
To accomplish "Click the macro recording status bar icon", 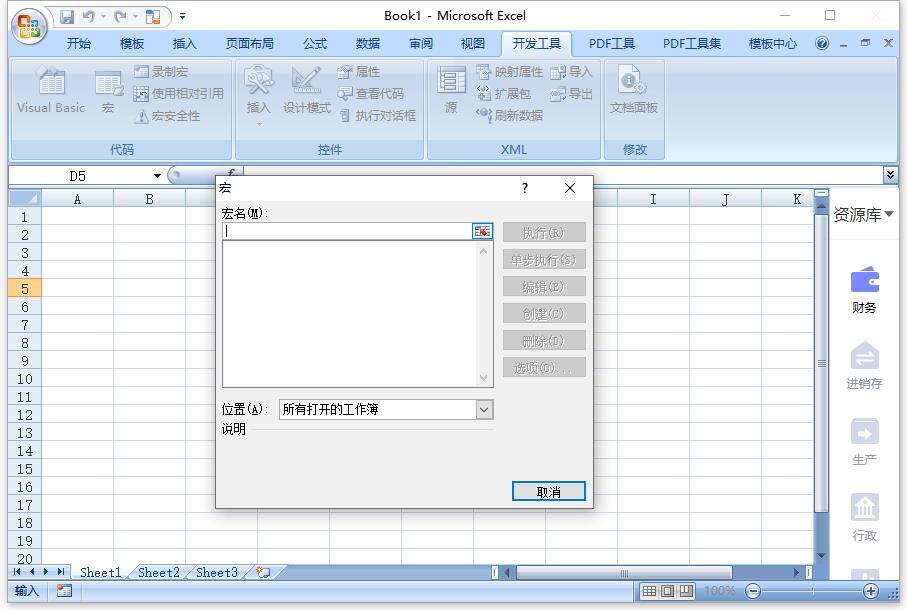I will click(64, 591).
